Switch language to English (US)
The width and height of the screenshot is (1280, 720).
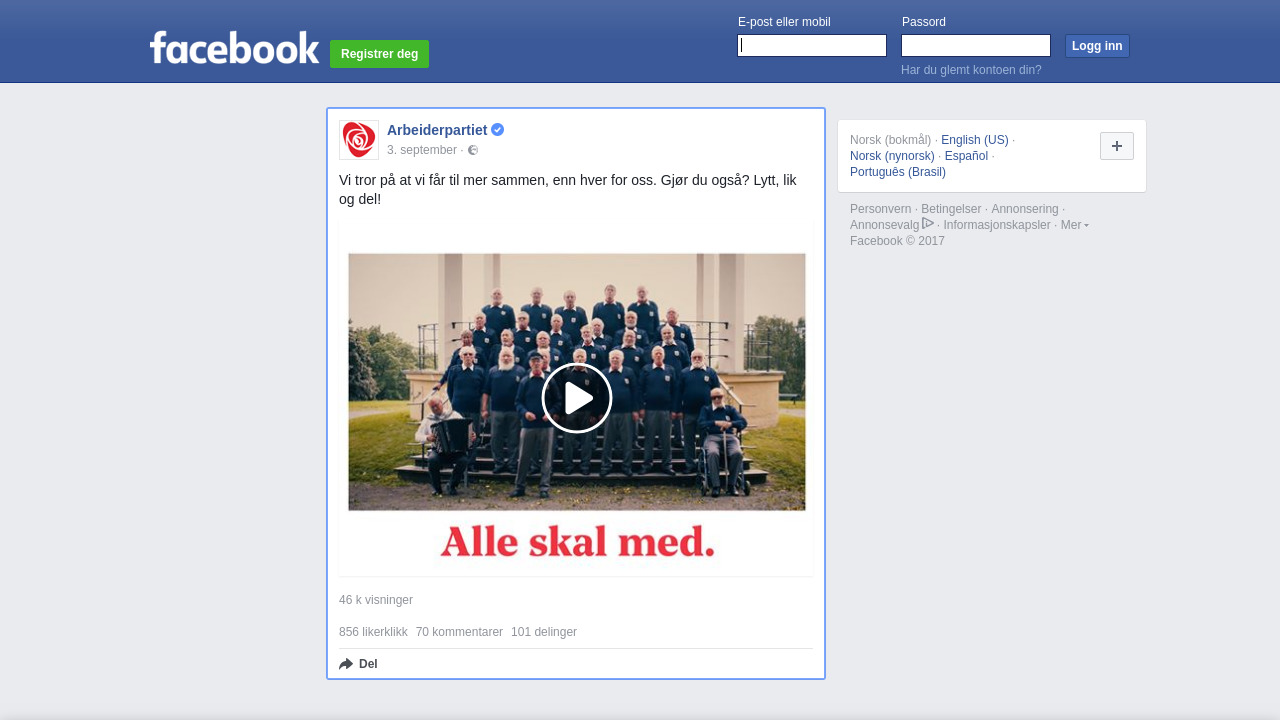[x=975, y=140]
